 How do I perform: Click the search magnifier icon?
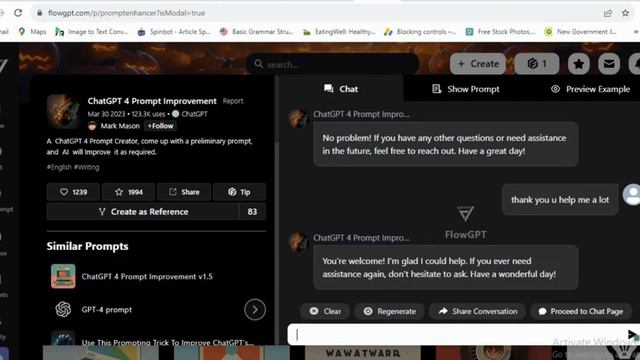[x=258, y=64]
